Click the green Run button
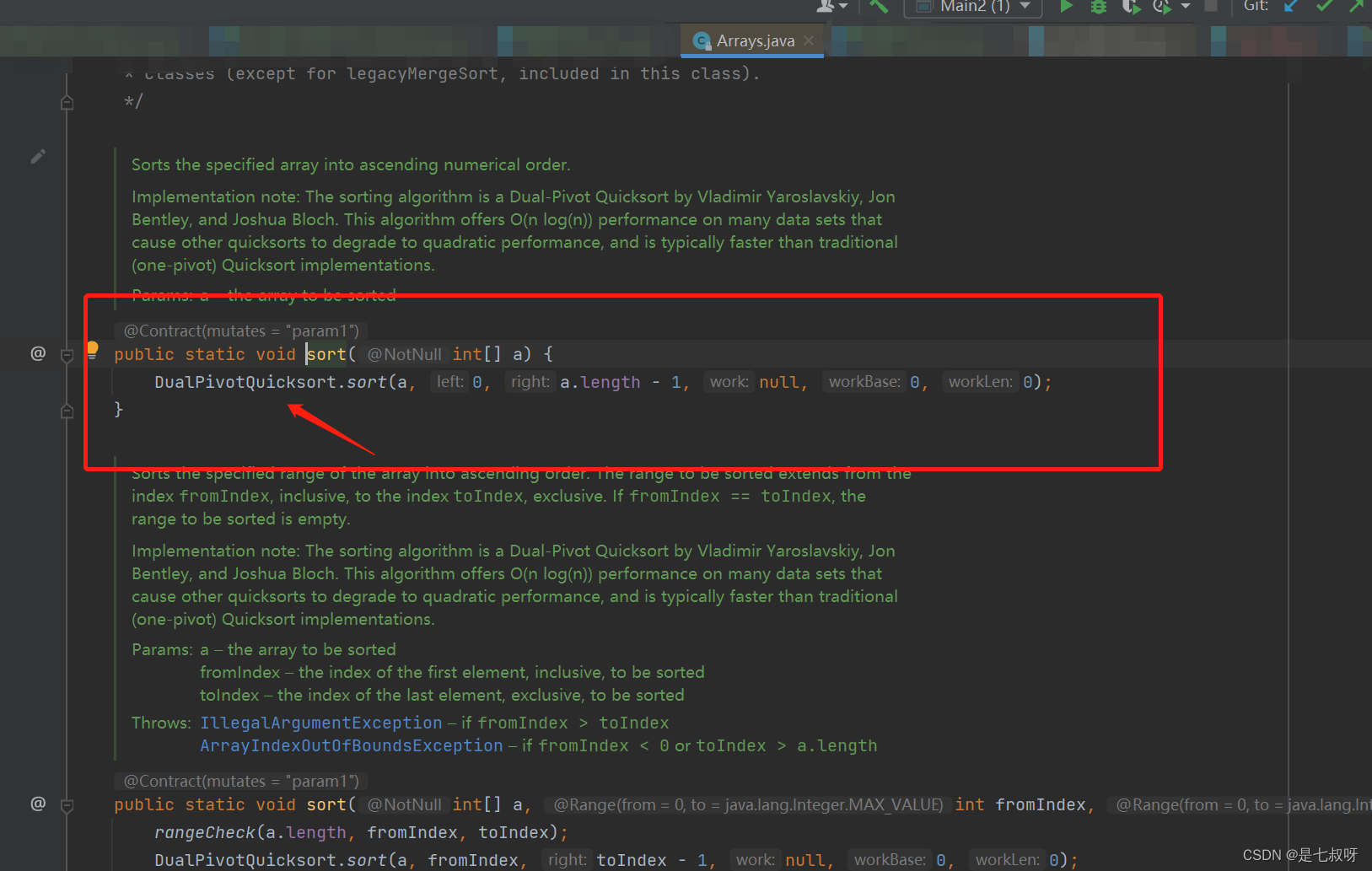1372x871 pixels. coord(1067,7)
